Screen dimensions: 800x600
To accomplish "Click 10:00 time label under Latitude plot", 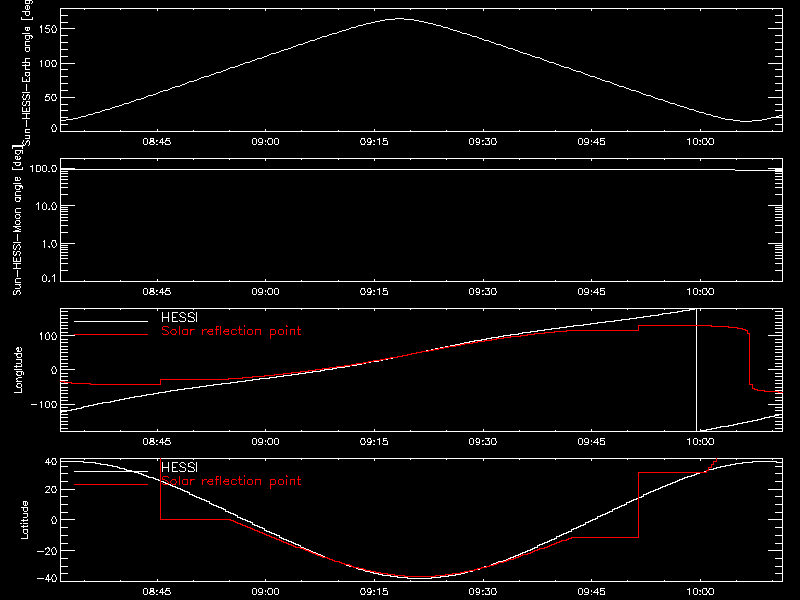I will [x=700, y=591].
